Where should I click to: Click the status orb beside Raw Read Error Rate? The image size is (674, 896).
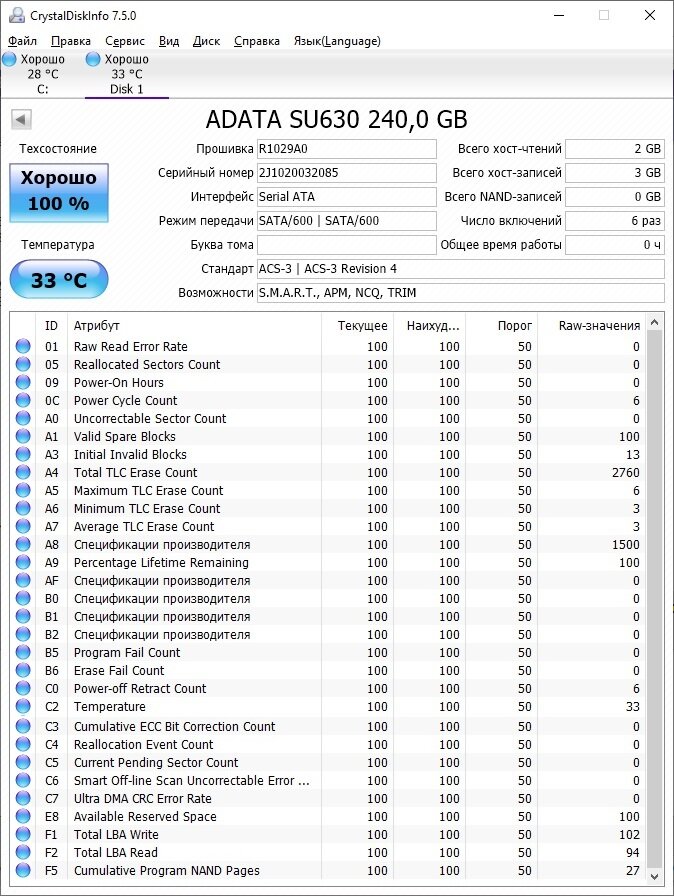pyautogui.click(x=23, y=346)
